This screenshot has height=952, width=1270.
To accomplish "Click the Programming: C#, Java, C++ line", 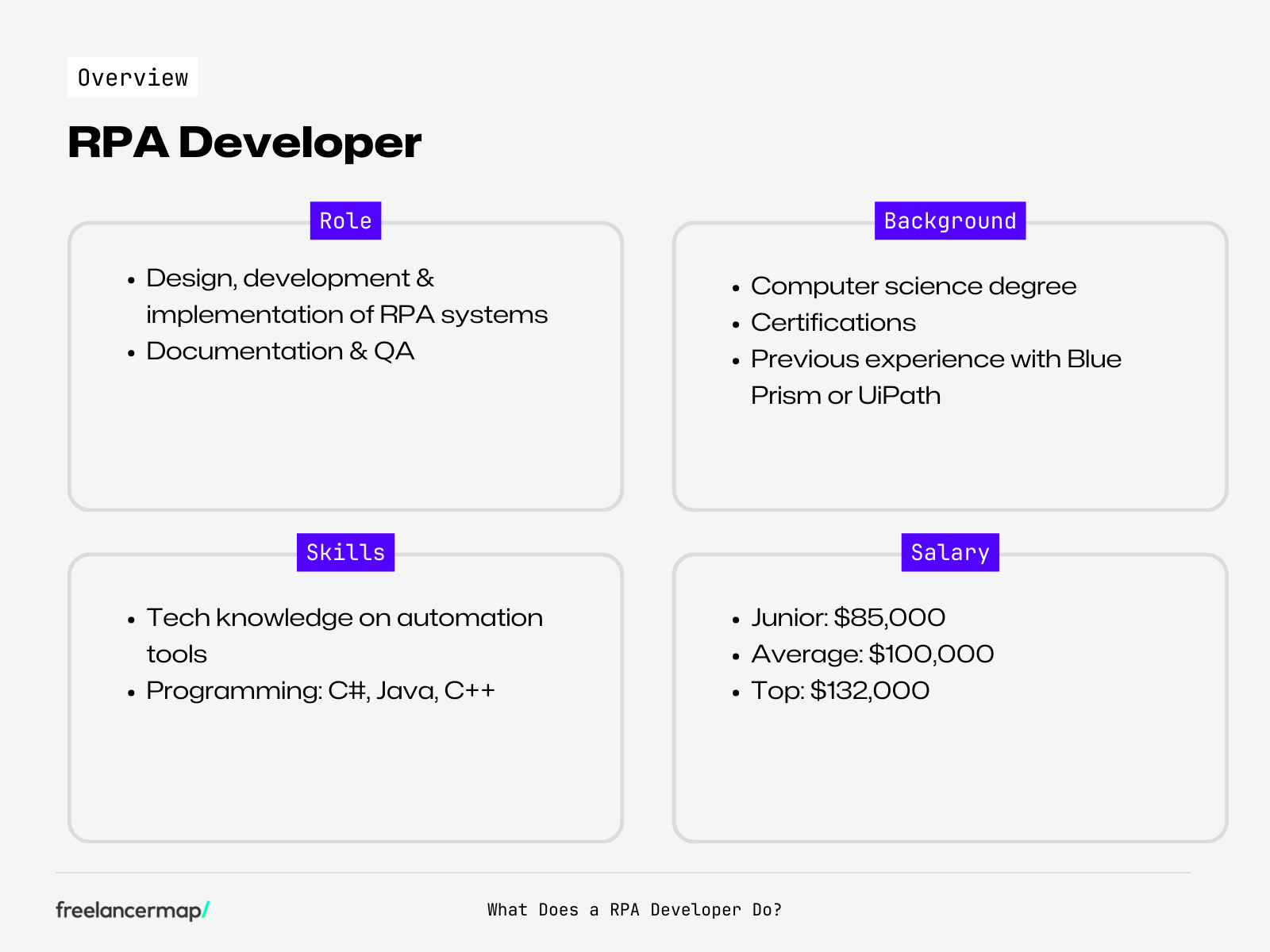I will click(x=320, y=691).
